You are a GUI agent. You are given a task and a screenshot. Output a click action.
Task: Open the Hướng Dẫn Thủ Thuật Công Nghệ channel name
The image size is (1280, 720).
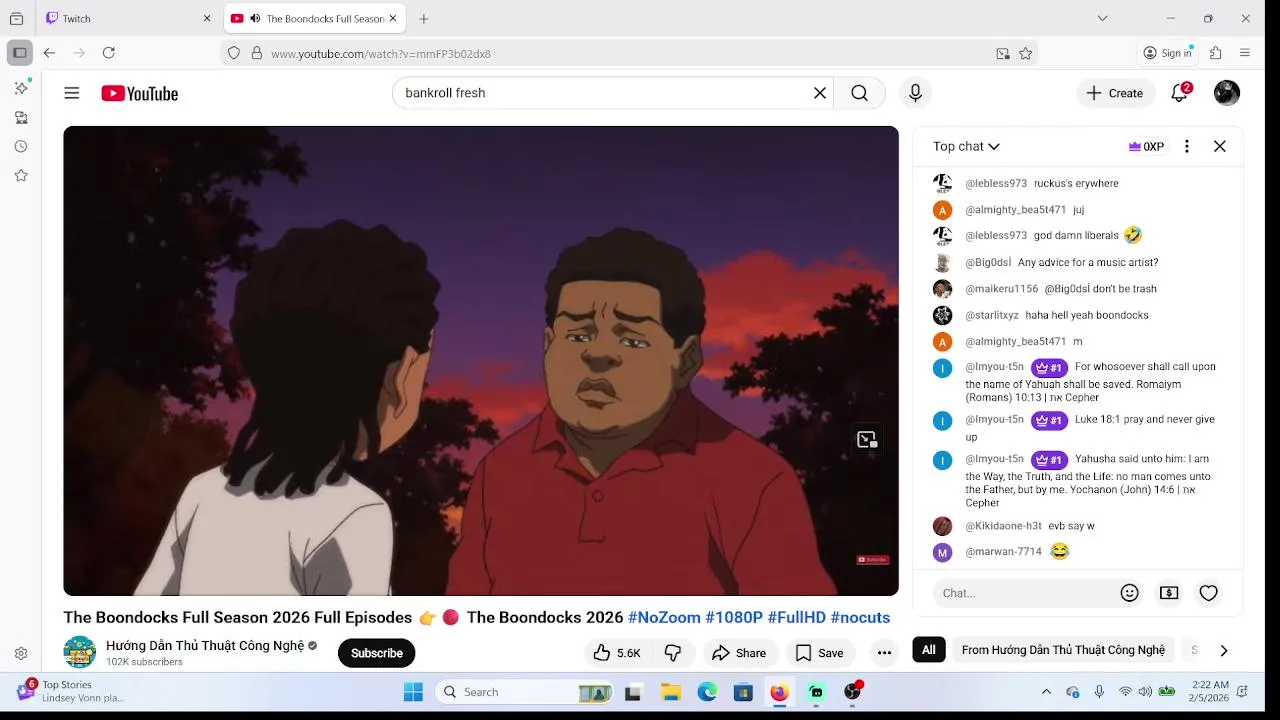coord(205,645)
